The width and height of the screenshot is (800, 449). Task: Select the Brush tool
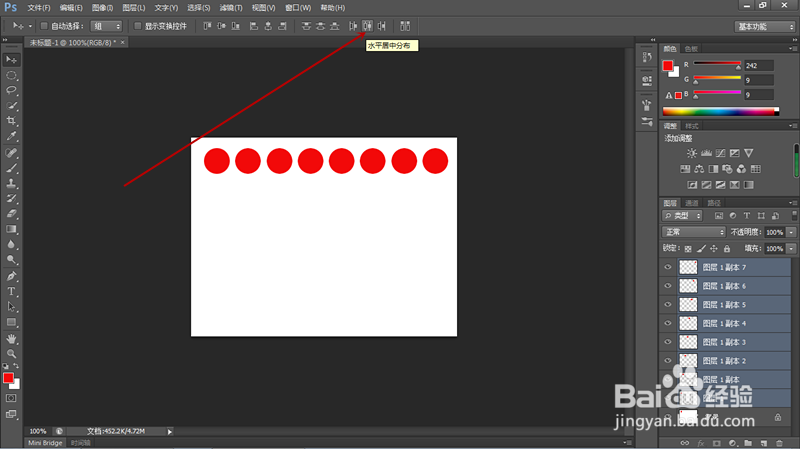pos(11,168)
